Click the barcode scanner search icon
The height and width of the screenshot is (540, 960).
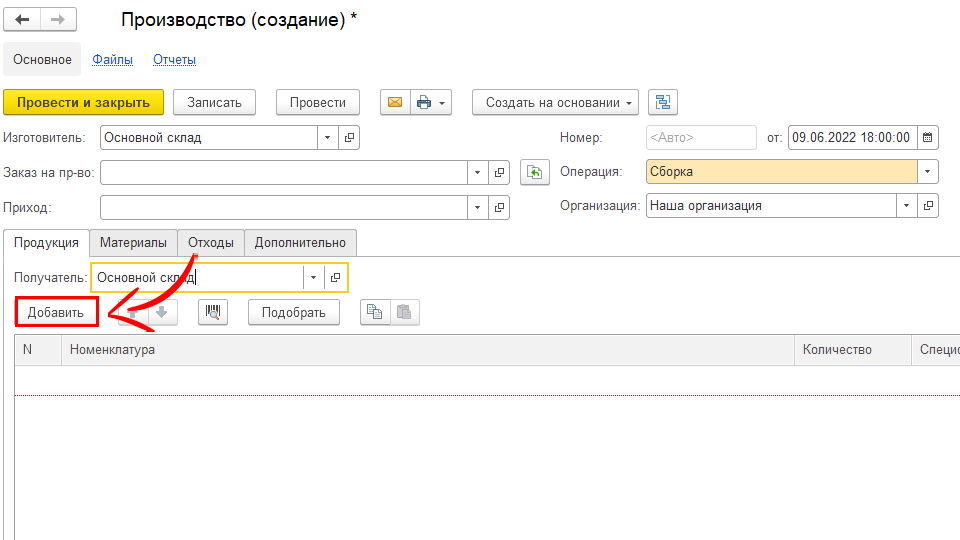(212, 312)
